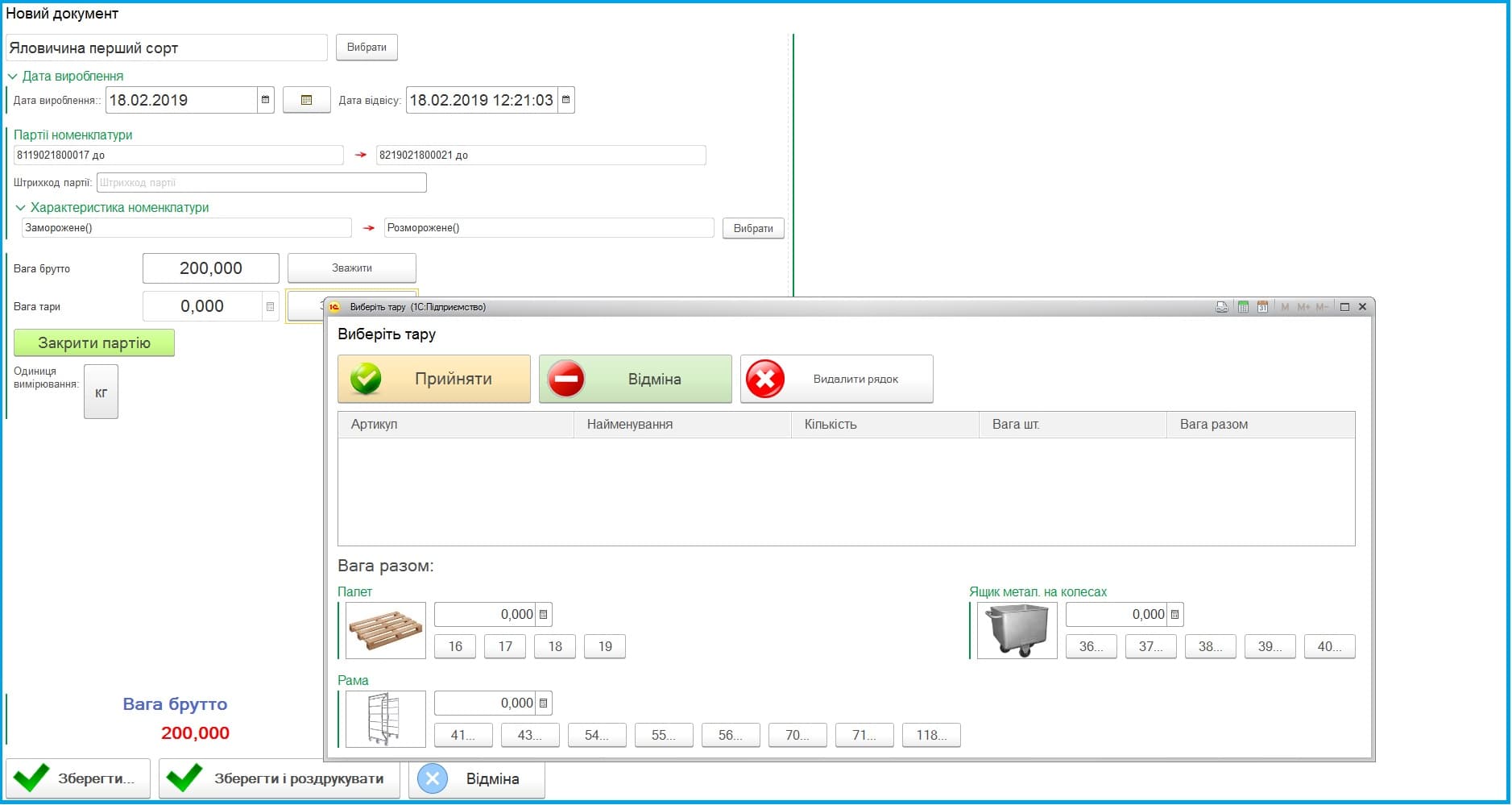Select pallet tare button 16

pyautogui.click(x=455, y=646)
